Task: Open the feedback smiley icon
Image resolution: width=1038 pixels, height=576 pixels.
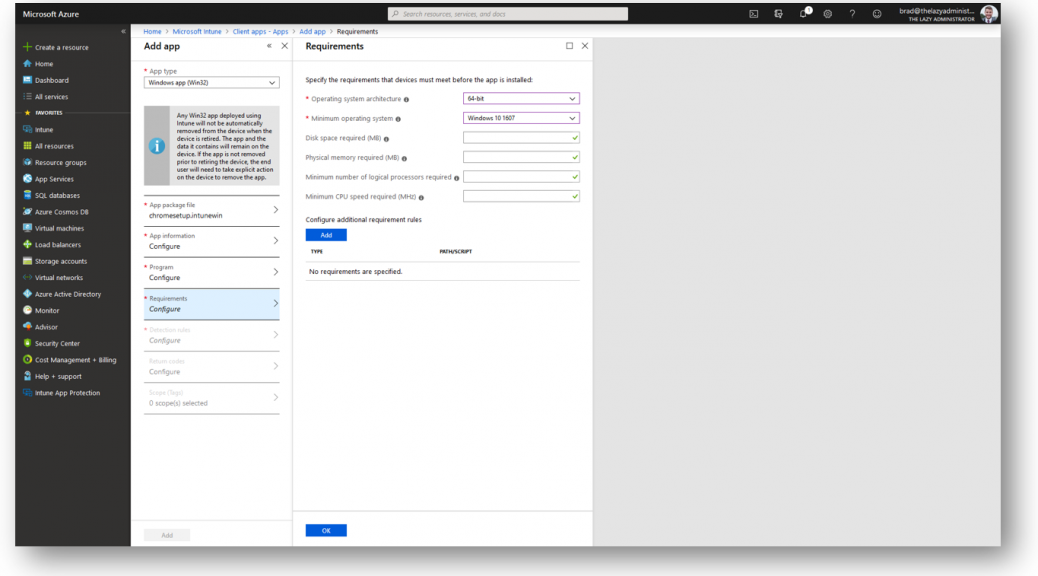Action: tap(876, 14)
